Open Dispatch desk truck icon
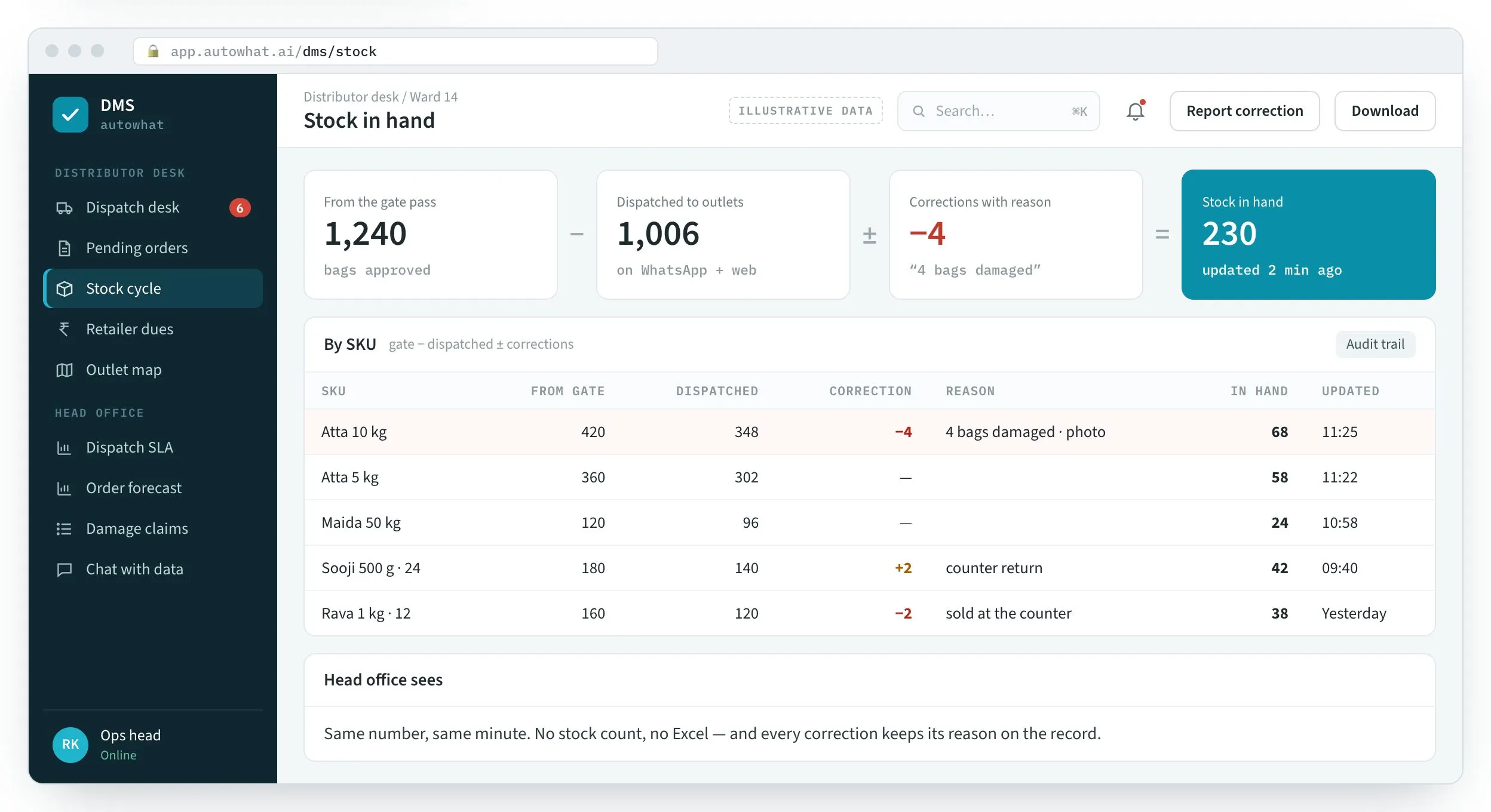The height and width of the screenshot is (812, 1491). 64,208
